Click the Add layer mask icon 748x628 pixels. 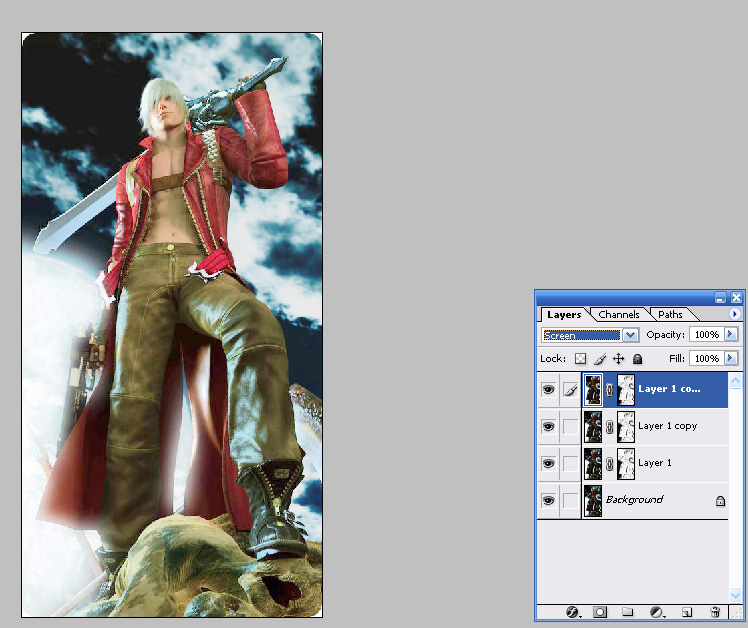coord(600,611)
